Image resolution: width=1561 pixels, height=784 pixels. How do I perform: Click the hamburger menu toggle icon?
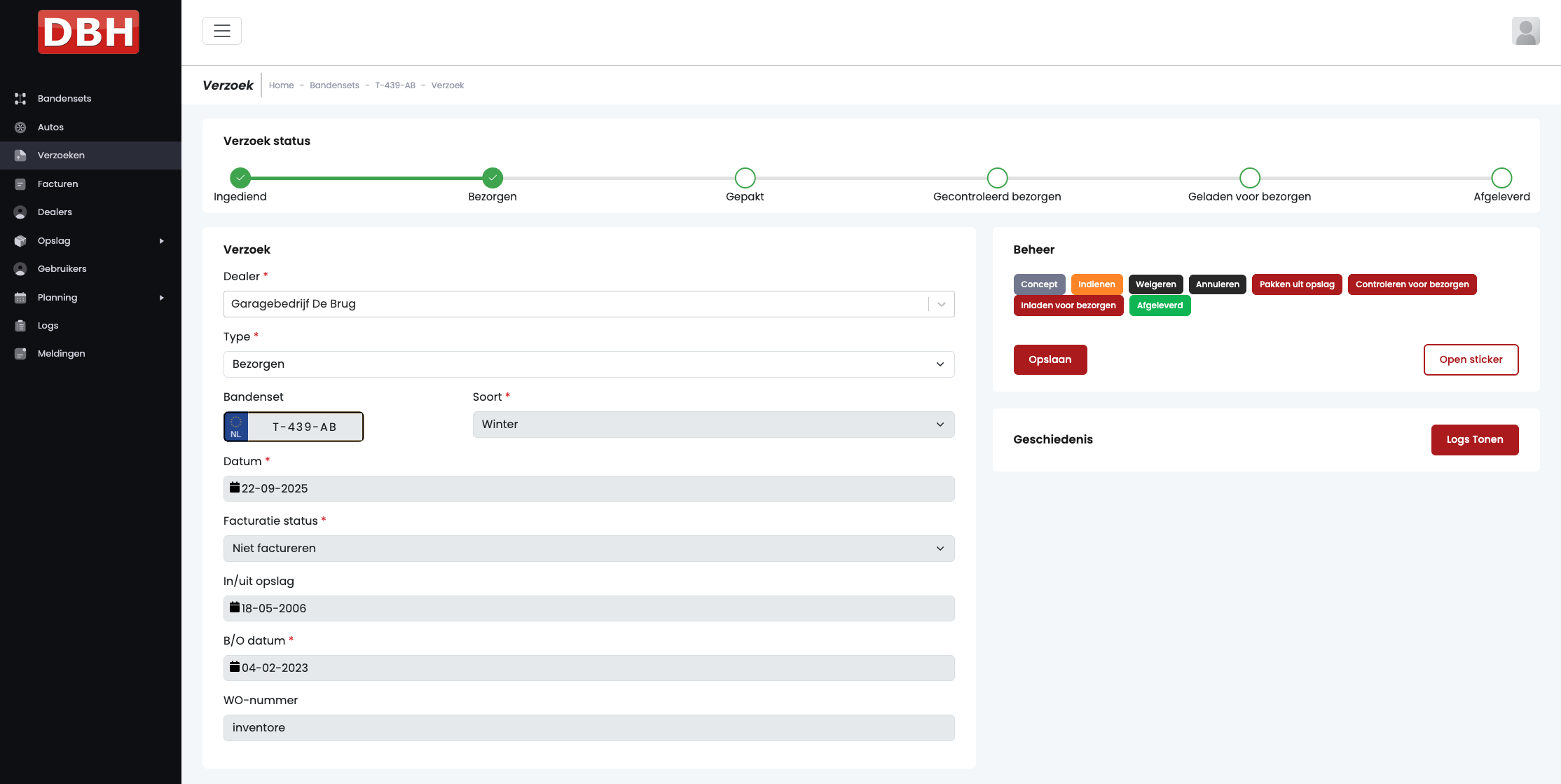click(222, 31)
